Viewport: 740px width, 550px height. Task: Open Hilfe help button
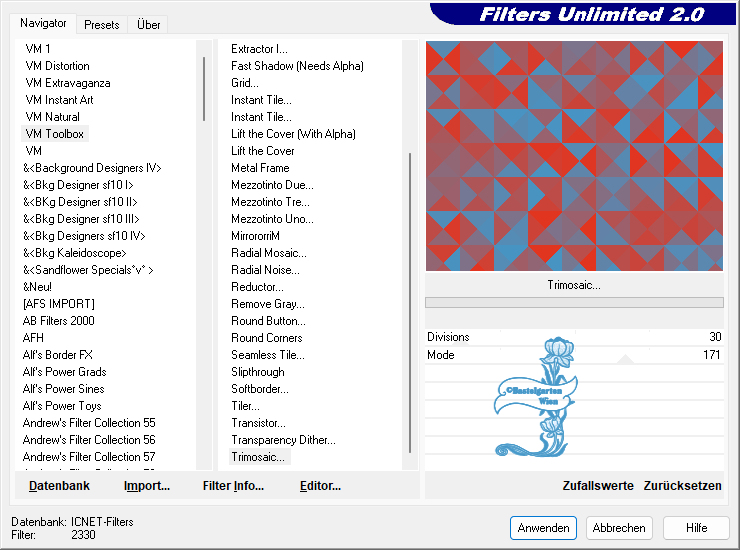click(x=697, y=528)
